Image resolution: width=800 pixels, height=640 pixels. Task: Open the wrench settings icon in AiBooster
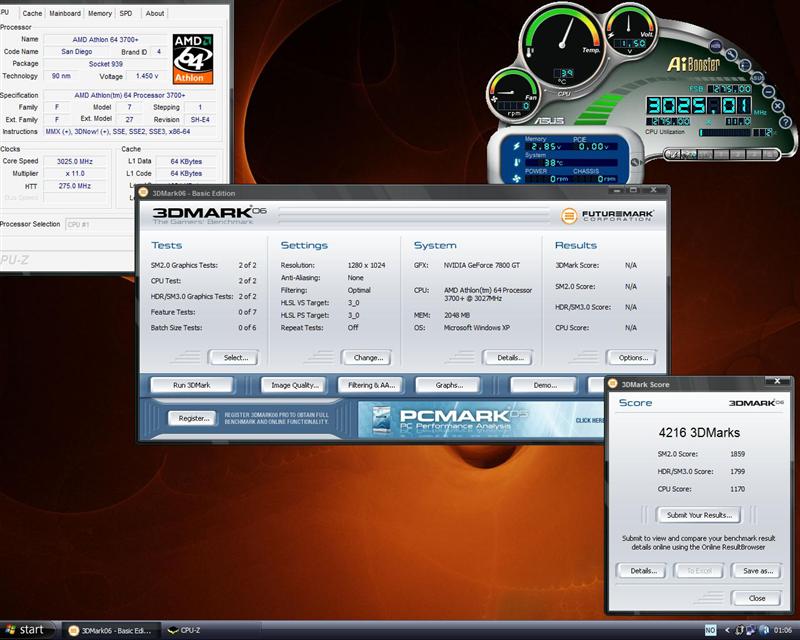tap(731, 55)
